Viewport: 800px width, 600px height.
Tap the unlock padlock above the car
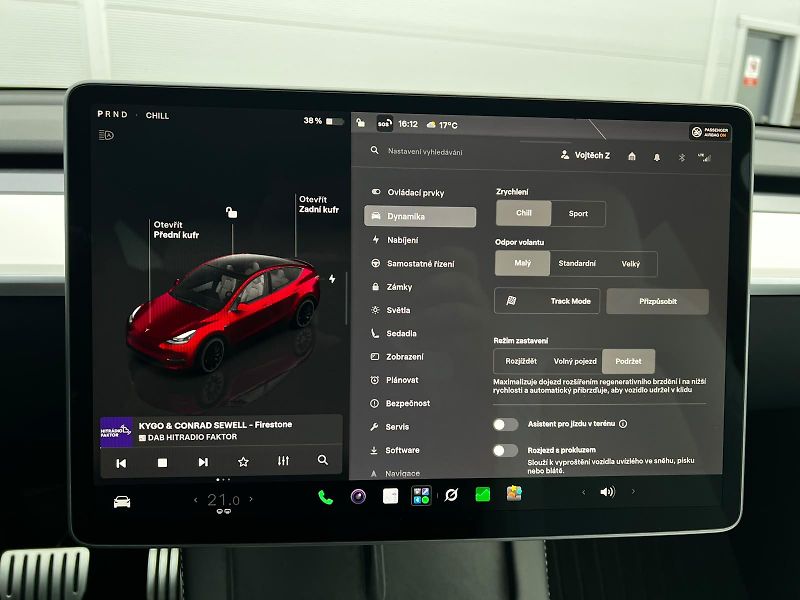coord(232,212)
